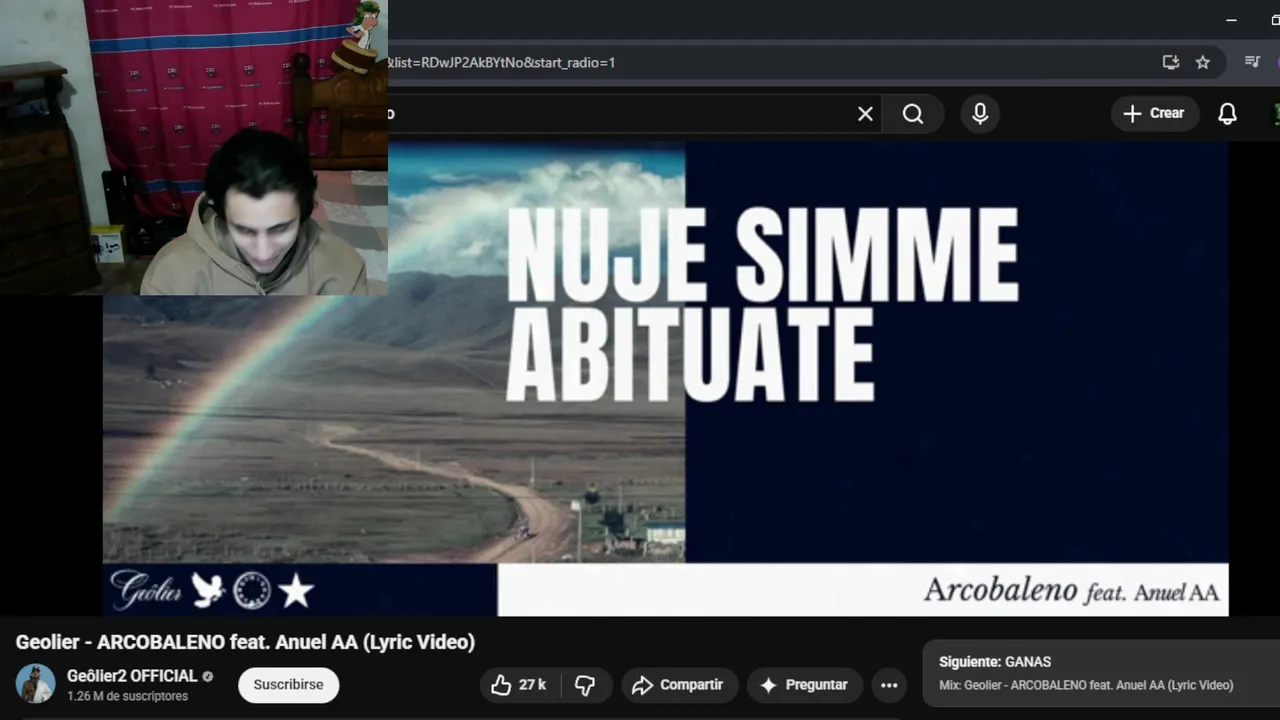The width and height of the screenshot is (1280, 720).
Task: Clear the YouTube search box
Action: (x=865, y=114)
